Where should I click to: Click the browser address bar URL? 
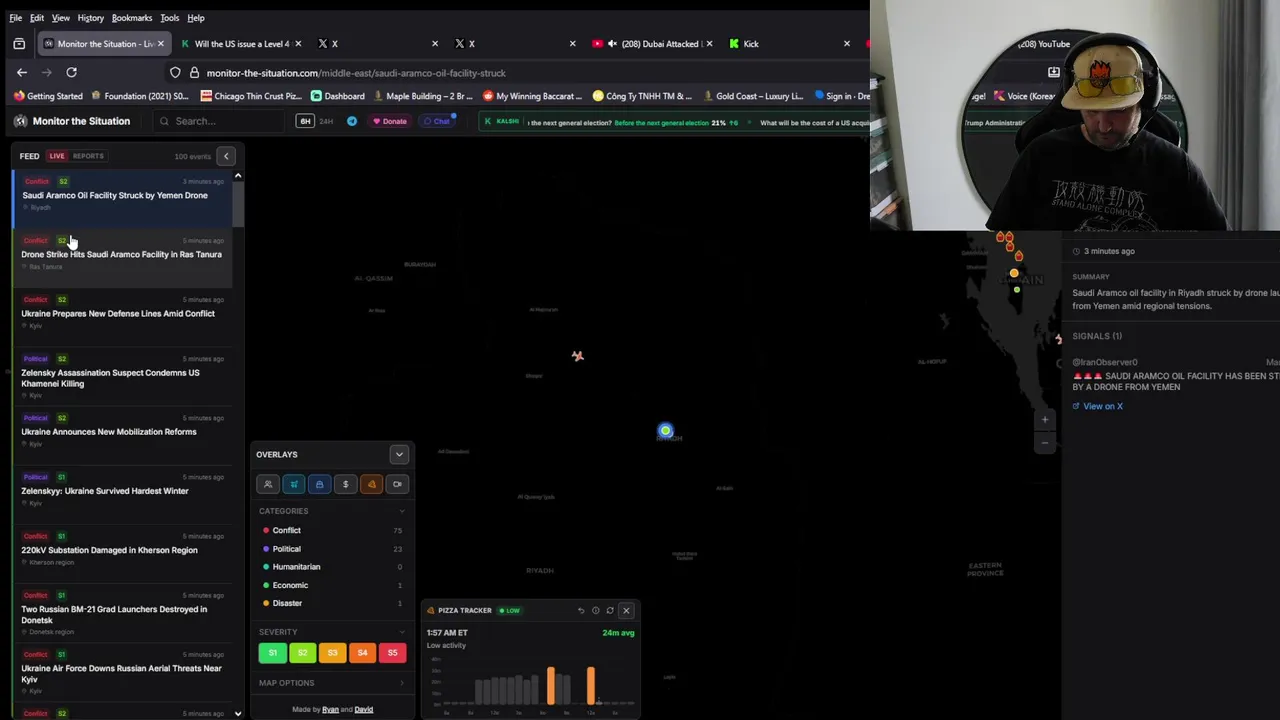click(356, 73)
